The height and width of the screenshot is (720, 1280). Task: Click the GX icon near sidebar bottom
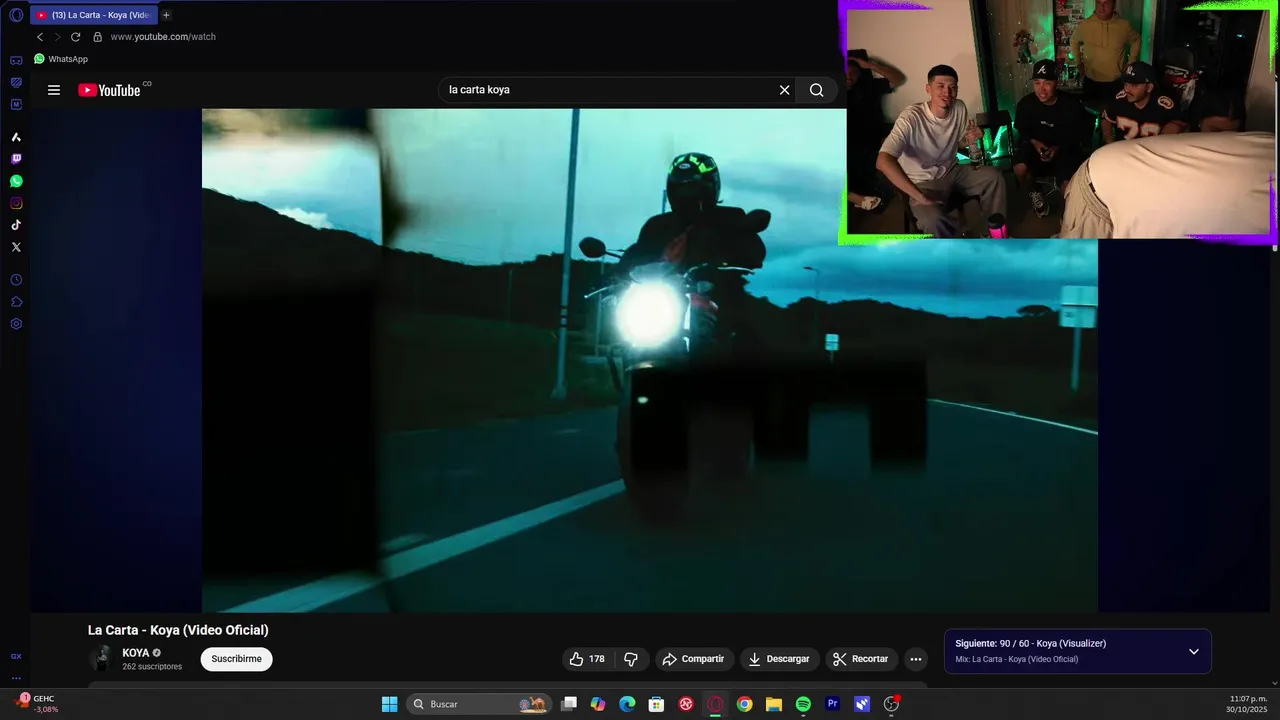(x=16, y=656)
